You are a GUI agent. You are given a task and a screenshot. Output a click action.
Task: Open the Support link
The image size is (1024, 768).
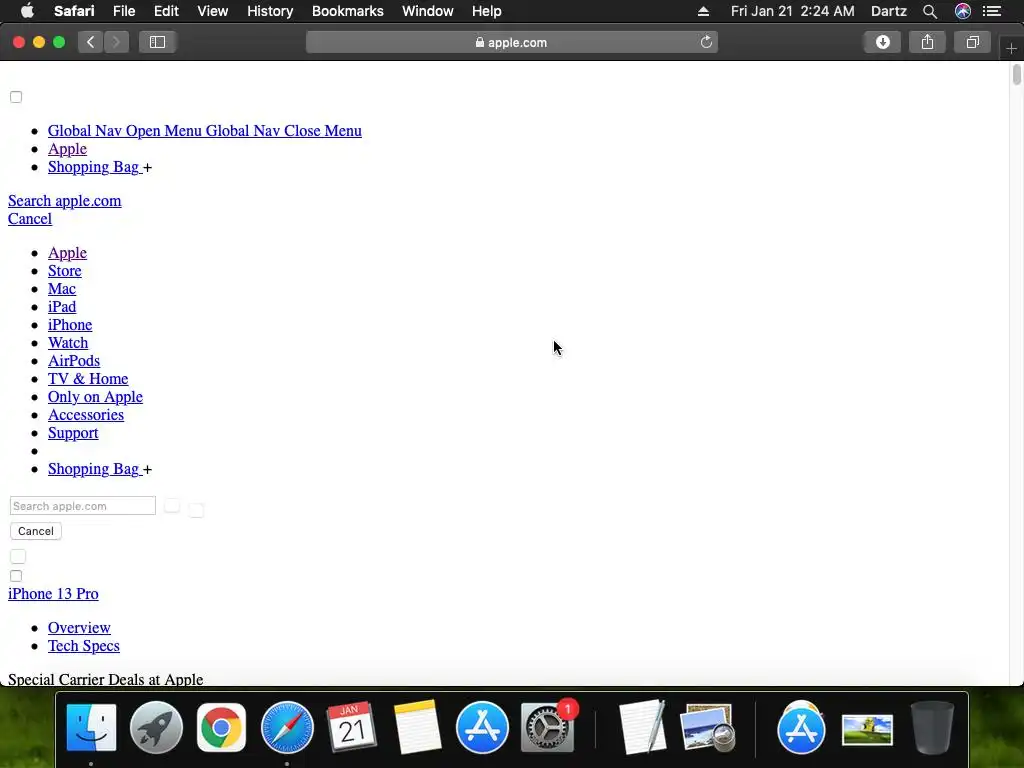(73, 433)
